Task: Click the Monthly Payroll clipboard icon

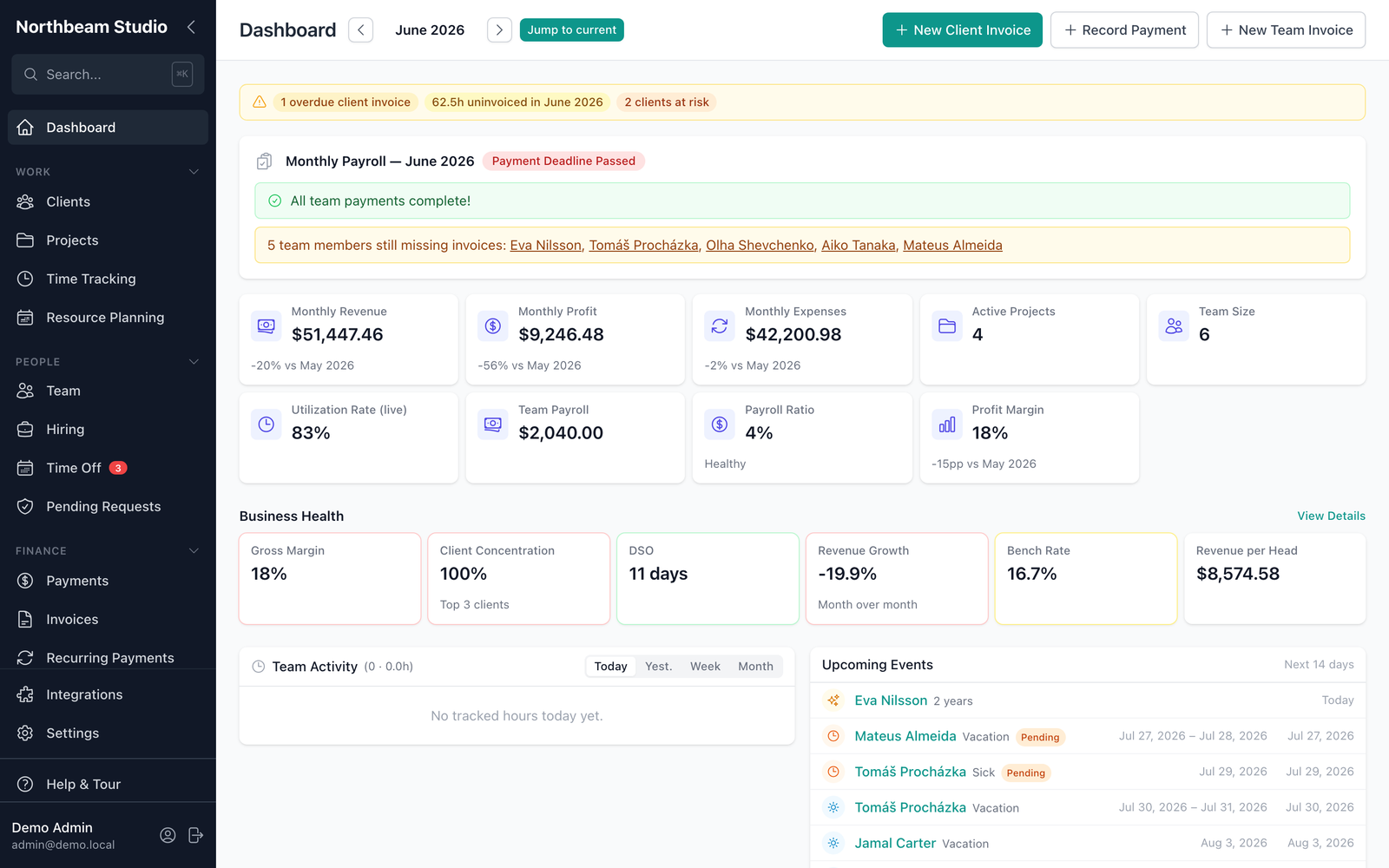Action: [264, 161]
